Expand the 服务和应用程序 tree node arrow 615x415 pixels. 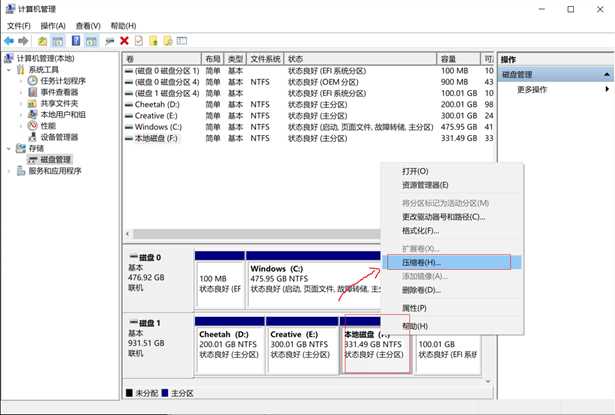9,171
